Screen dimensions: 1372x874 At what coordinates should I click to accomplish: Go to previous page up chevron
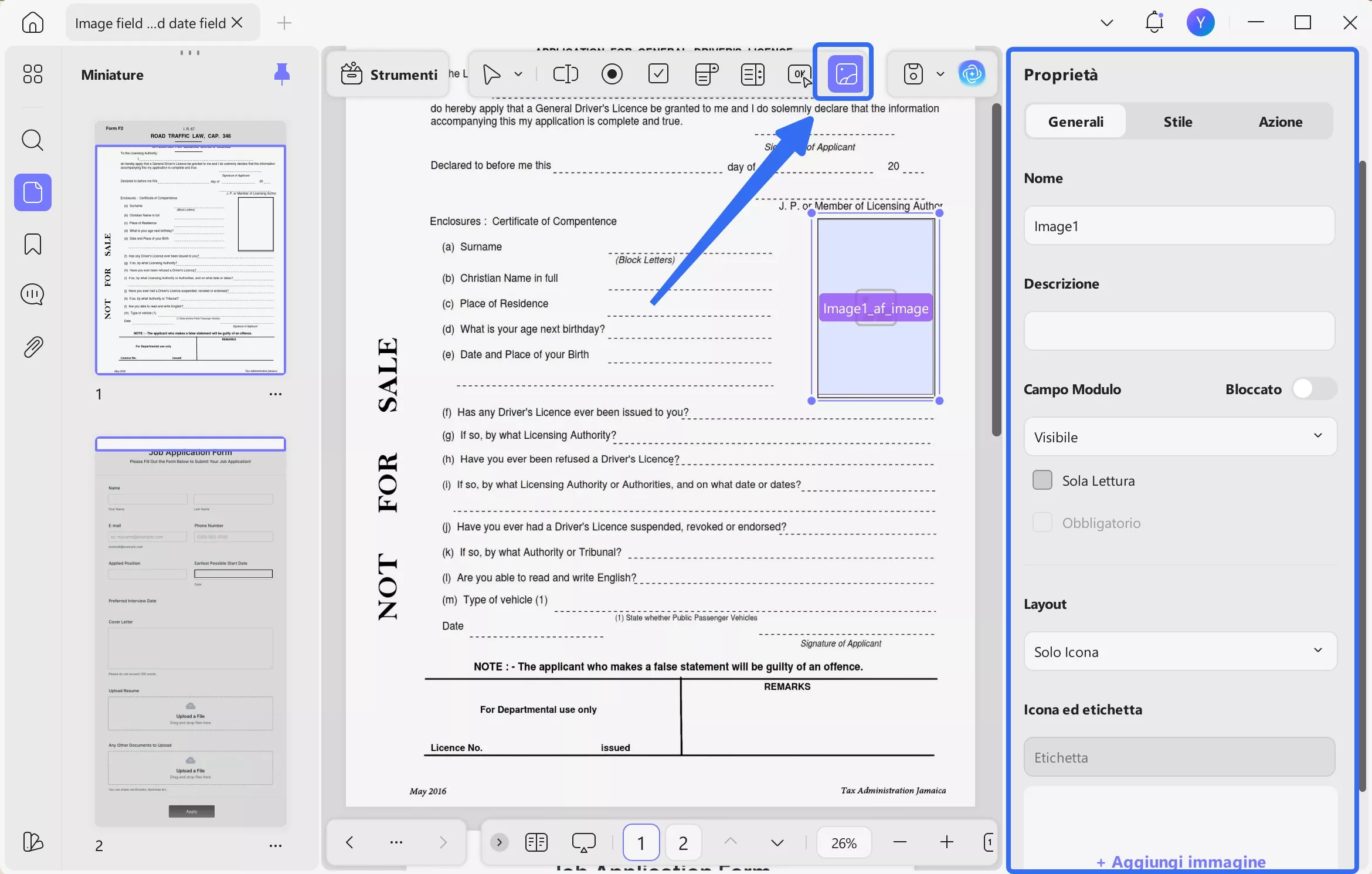(x=731, y=842)
